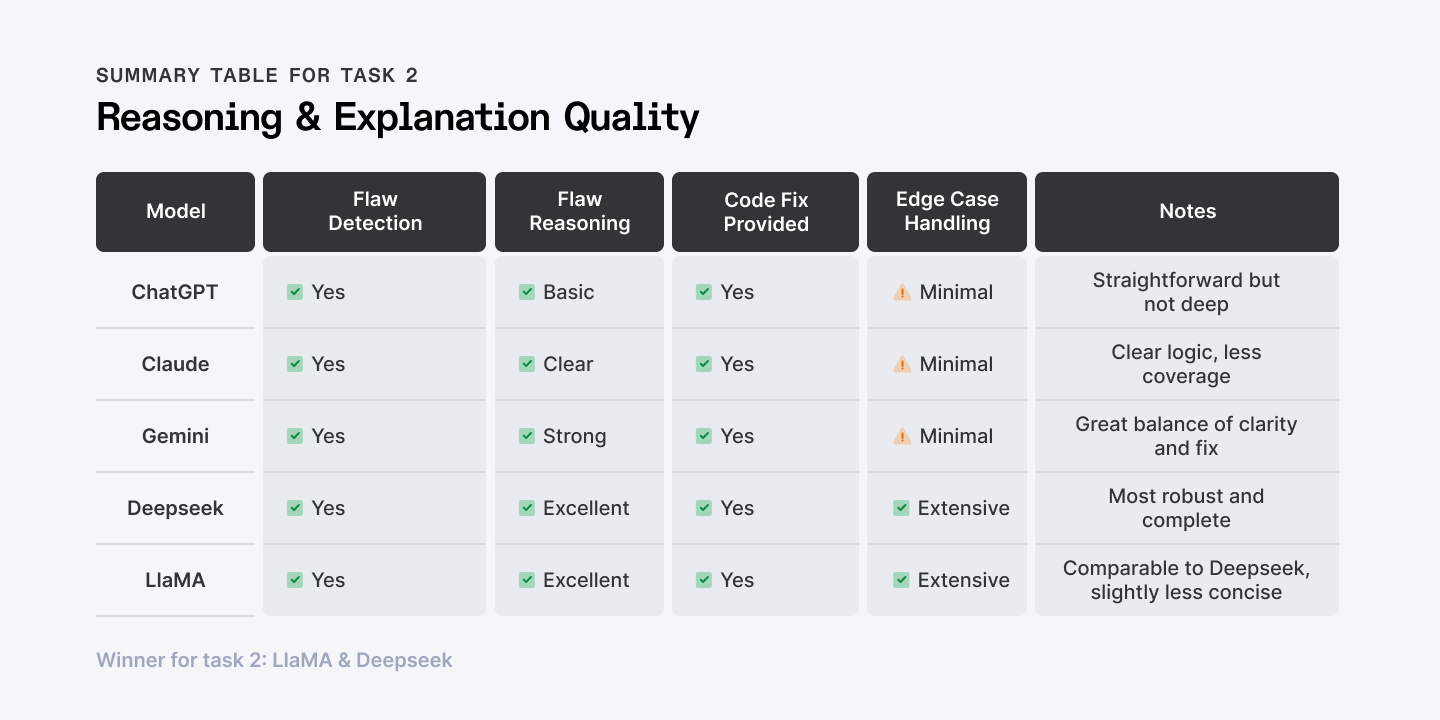Click the 'Most robust and complete' note
Viewport: 1440px width, 720px height.
coord(1186,508)
